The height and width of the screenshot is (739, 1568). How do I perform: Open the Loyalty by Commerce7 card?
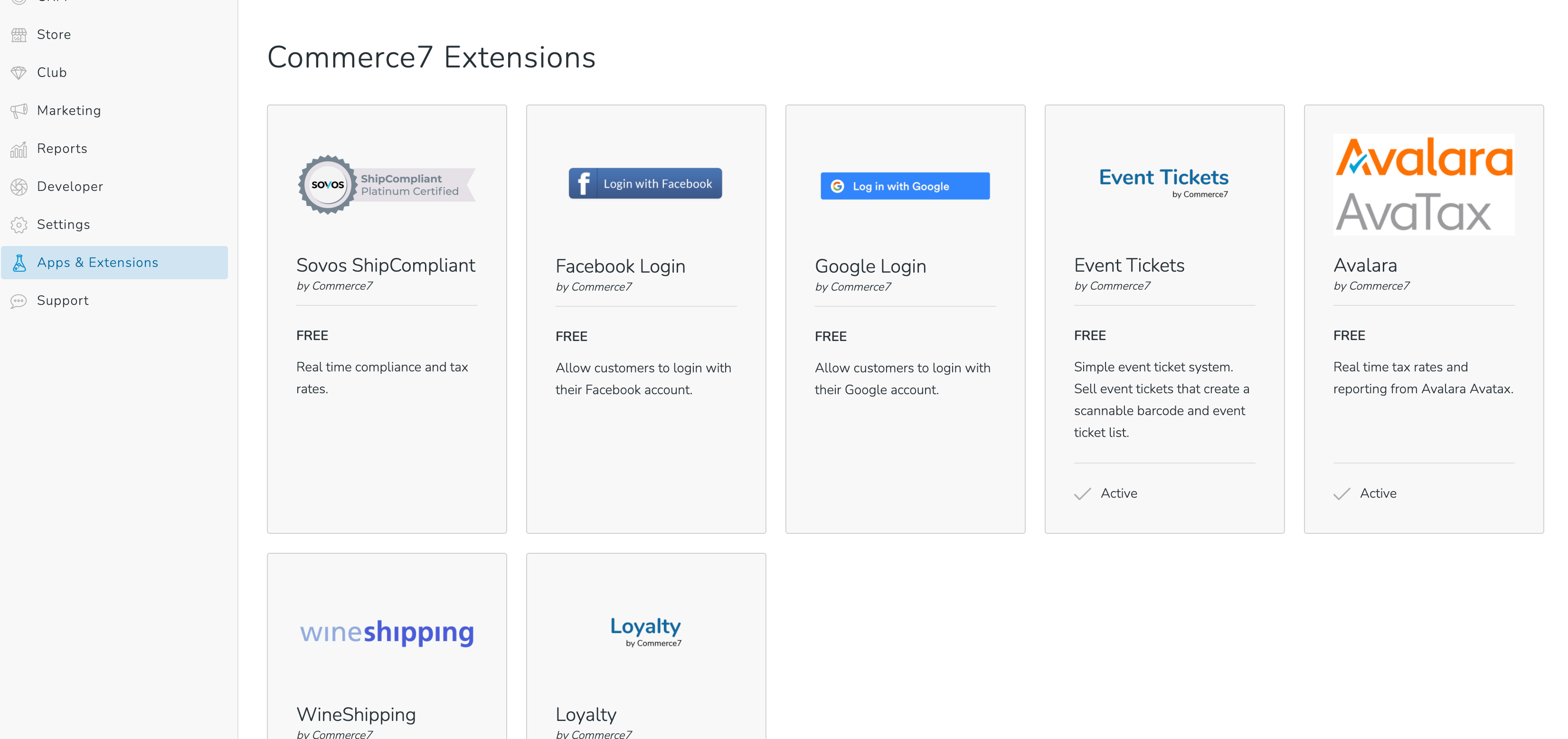(x=646, y=646)
